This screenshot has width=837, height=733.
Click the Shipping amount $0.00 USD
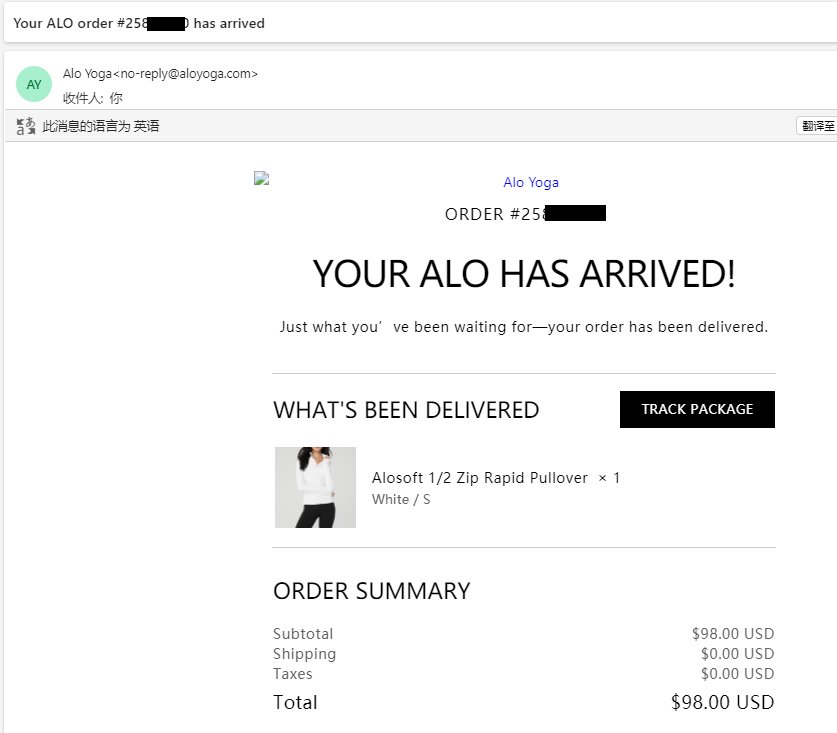[x=737, y=654]
